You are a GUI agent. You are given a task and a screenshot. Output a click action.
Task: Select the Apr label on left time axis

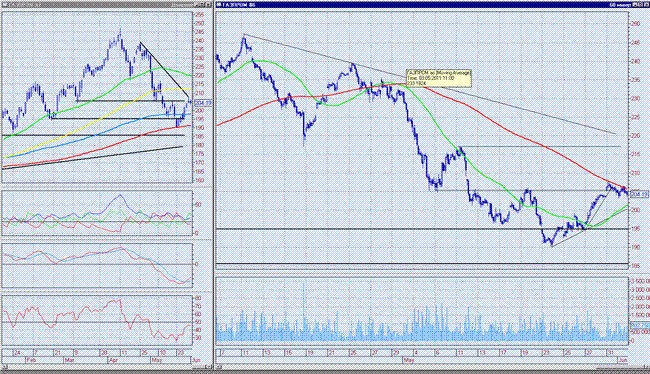[113, 360]
